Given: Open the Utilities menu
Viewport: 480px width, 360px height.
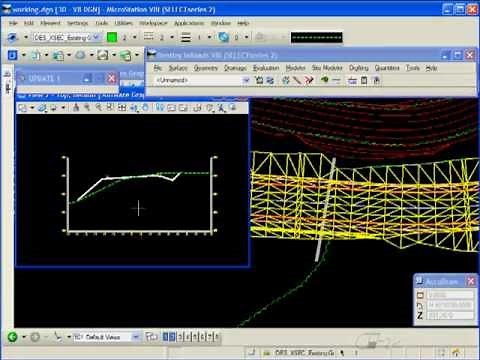Looking at the screenshot, I should pos(124,23).
